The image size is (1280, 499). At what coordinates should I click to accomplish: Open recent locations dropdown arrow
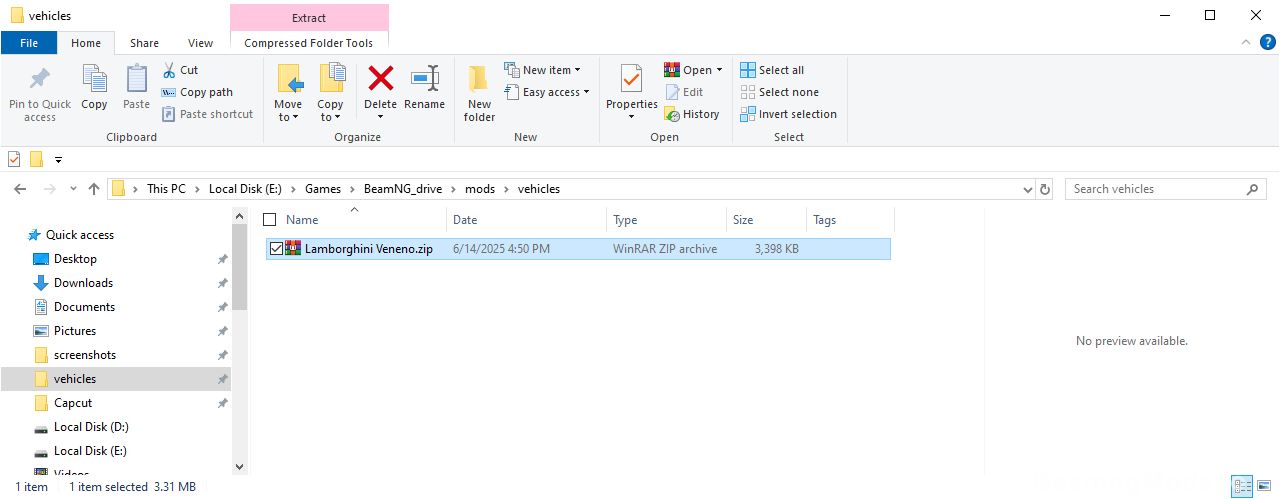tap(73, 189)
